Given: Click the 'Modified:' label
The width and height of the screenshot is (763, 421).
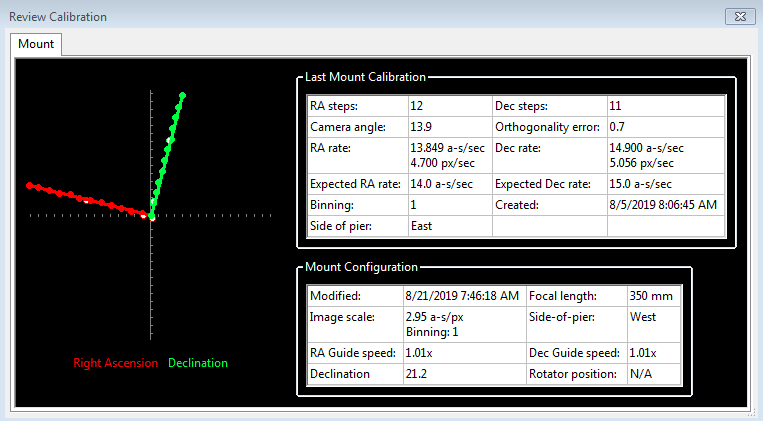Looking at the screenshot, I should [335, 296].
